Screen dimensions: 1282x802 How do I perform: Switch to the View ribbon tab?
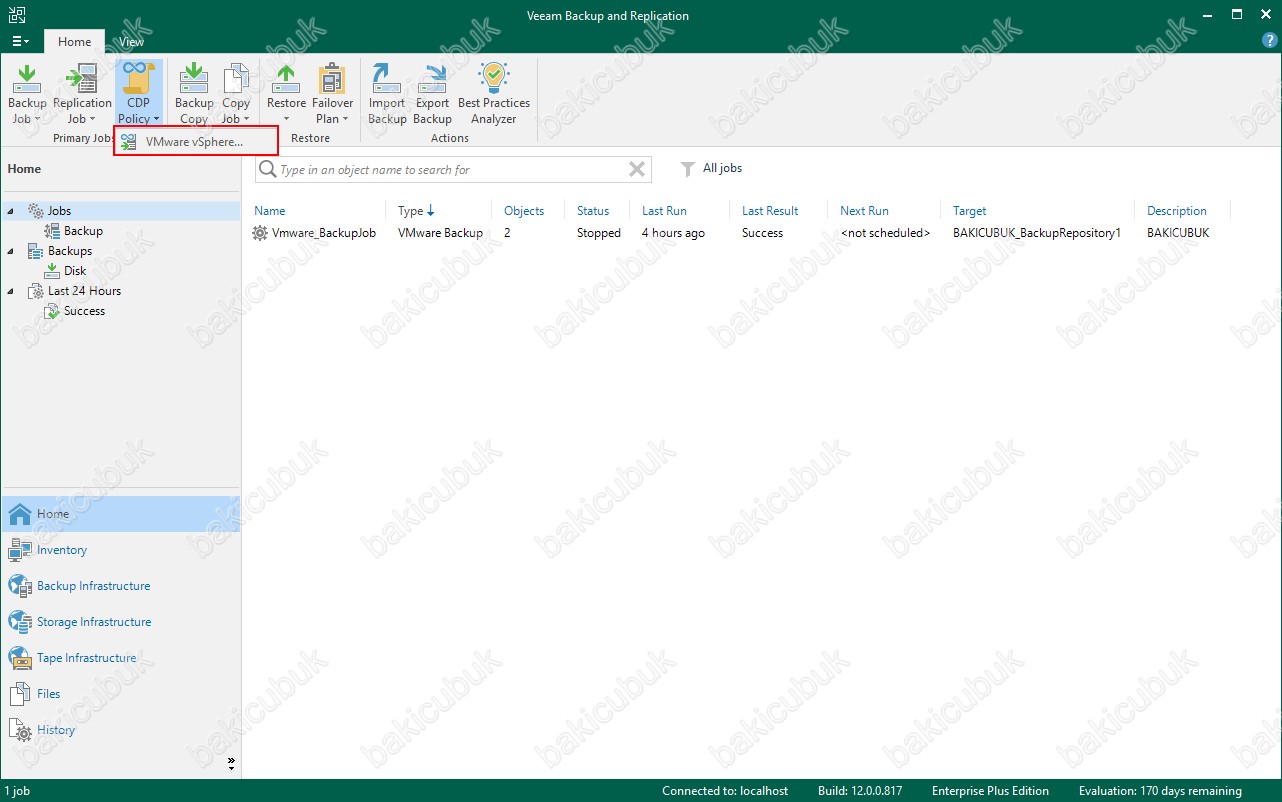(x=131, y=41)
